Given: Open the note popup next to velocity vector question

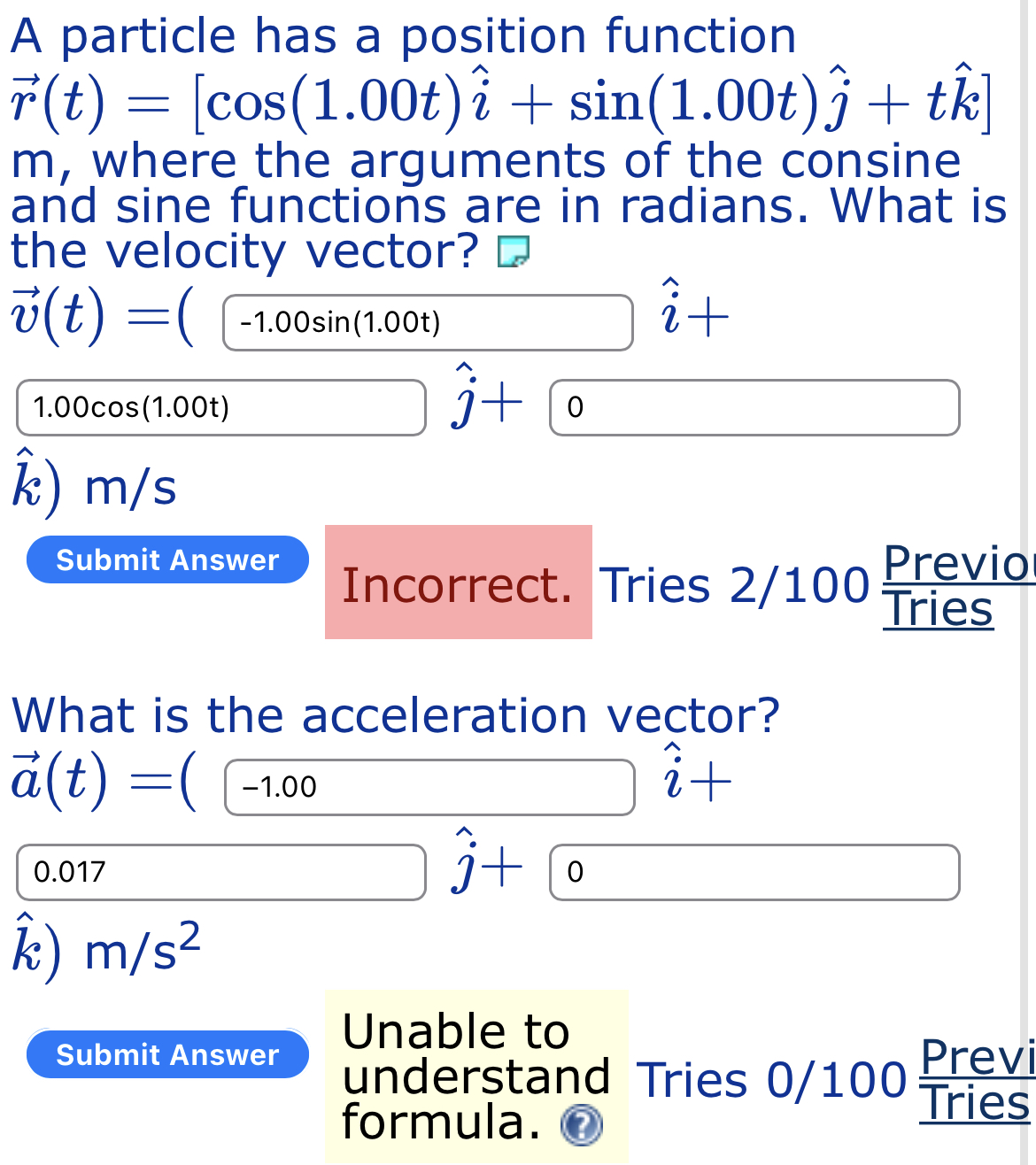Looking at the screenshot, I should point(514,253).
